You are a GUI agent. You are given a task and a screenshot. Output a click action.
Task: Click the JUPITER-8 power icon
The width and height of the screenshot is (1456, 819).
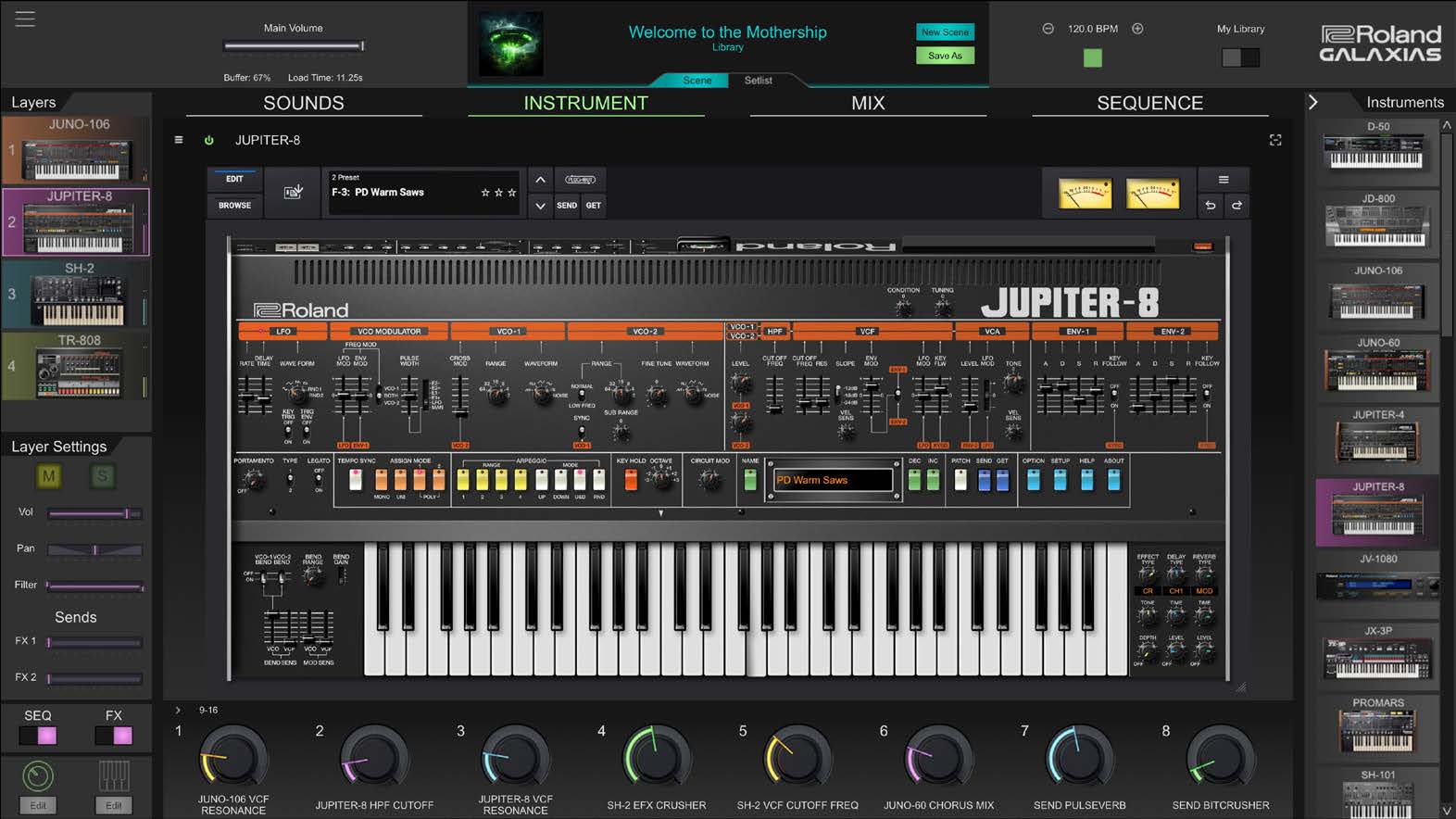(209, 140)
